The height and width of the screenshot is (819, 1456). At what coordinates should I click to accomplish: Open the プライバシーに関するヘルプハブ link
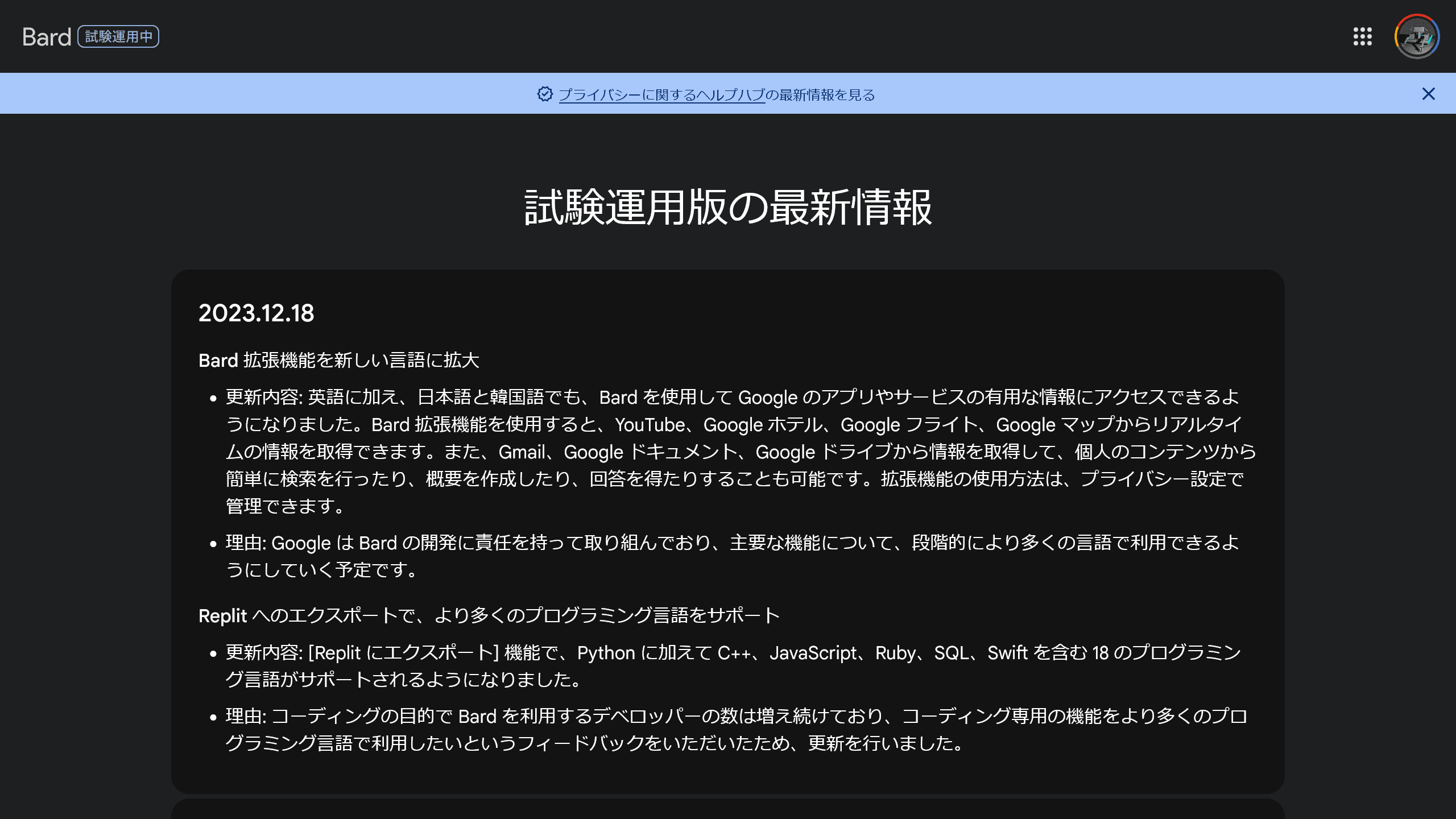point(661,94)
